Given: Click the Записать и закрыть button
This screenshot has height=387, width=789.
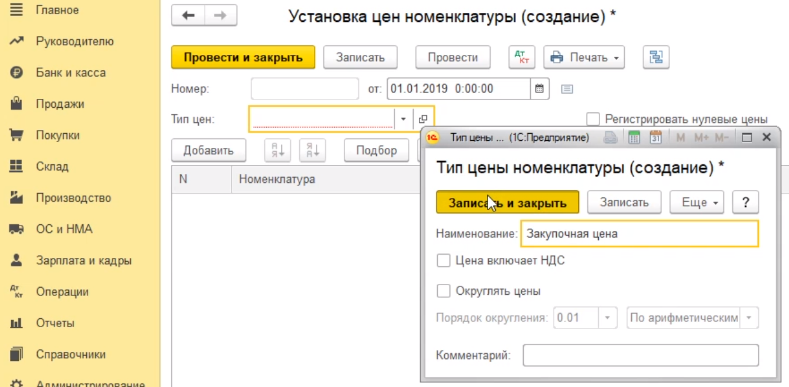Looking at the screenshot, I should (x=507, y=202).
